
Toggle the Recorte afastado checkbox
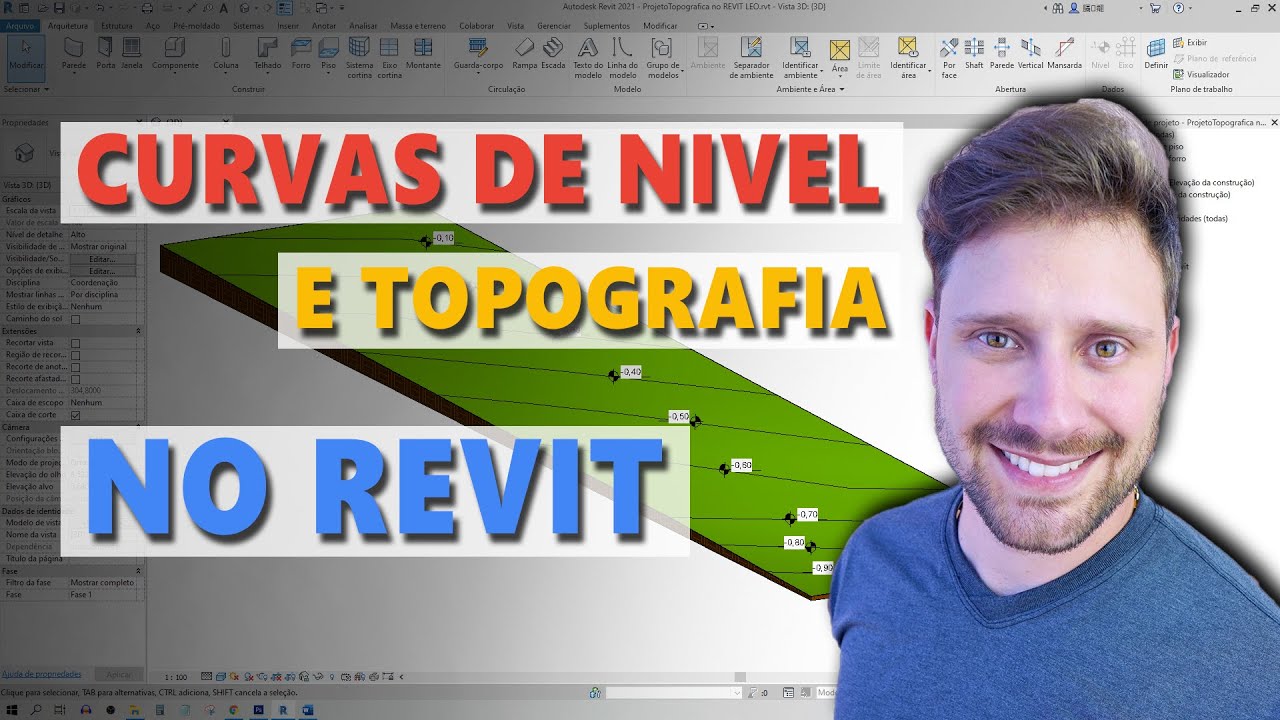click(x=75, y=379)
